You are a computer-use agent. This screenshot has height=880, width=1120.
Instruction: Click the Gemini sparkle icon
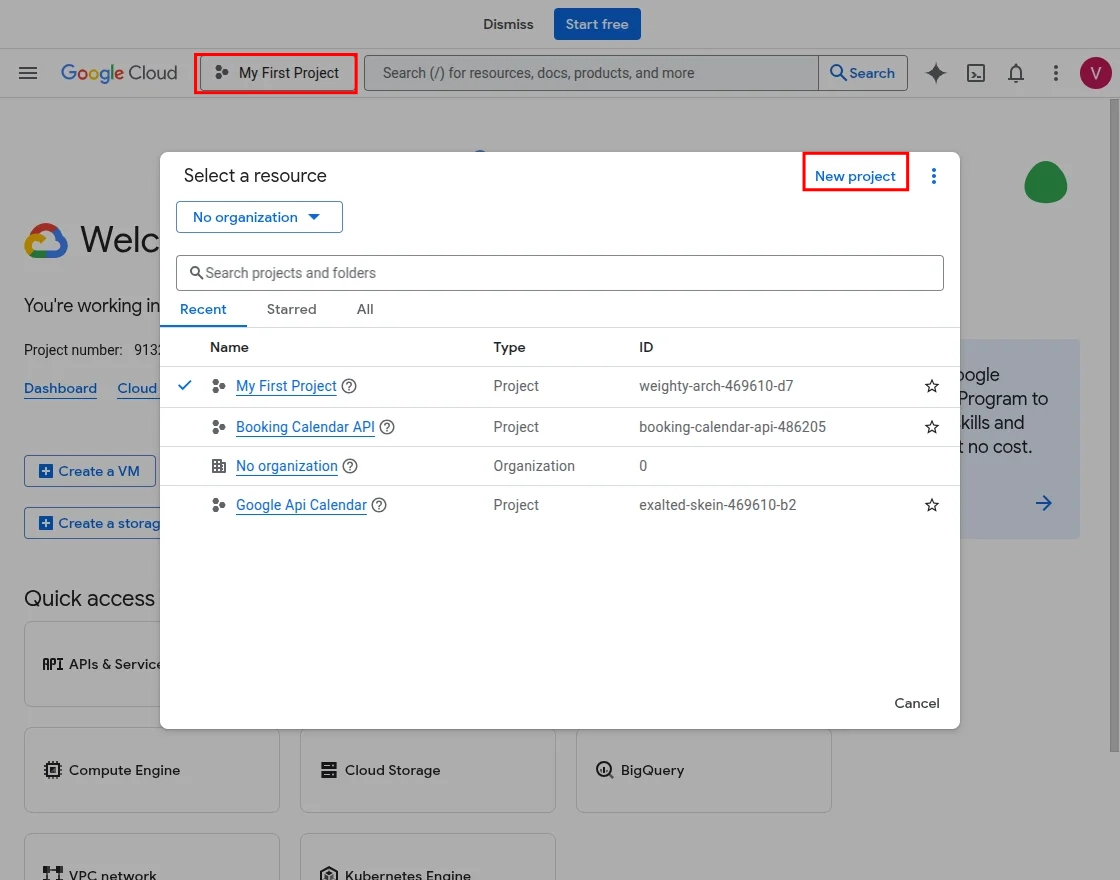tap(935, 73)
